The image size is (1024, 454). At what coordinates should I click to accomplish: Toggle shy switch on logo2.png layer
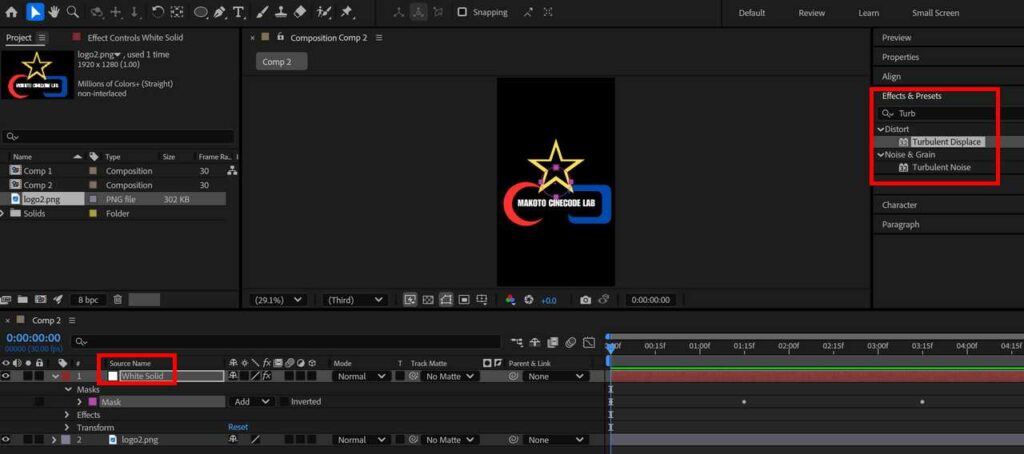(234, 440)
